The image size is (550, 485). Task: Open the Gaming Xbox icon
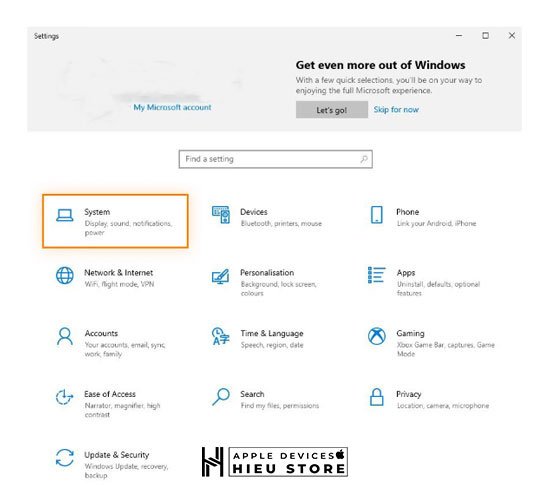[377, 336]
